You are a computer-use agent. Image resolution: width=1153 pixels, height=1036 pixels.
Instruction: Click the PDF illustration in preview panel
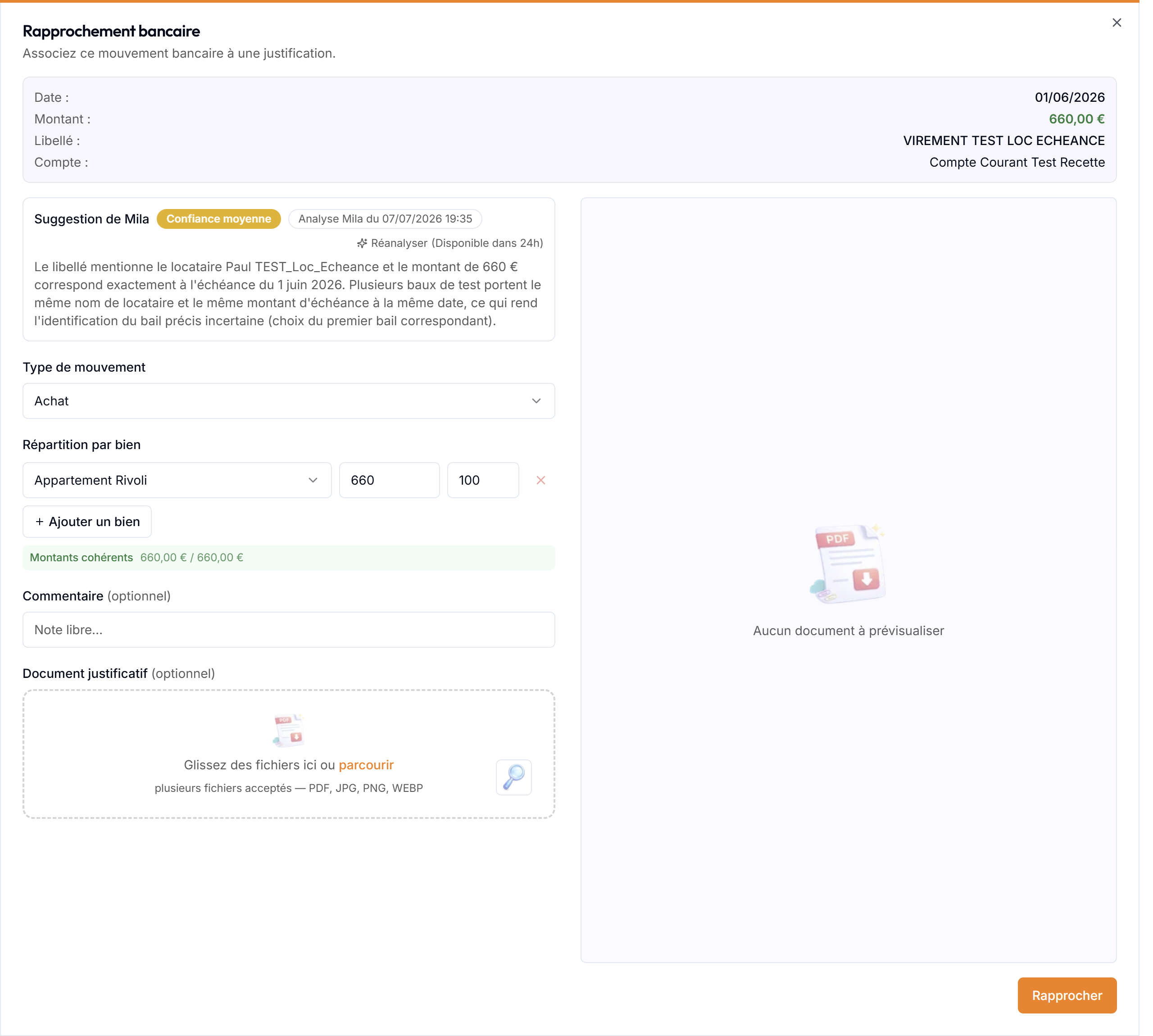coord(847,564)
